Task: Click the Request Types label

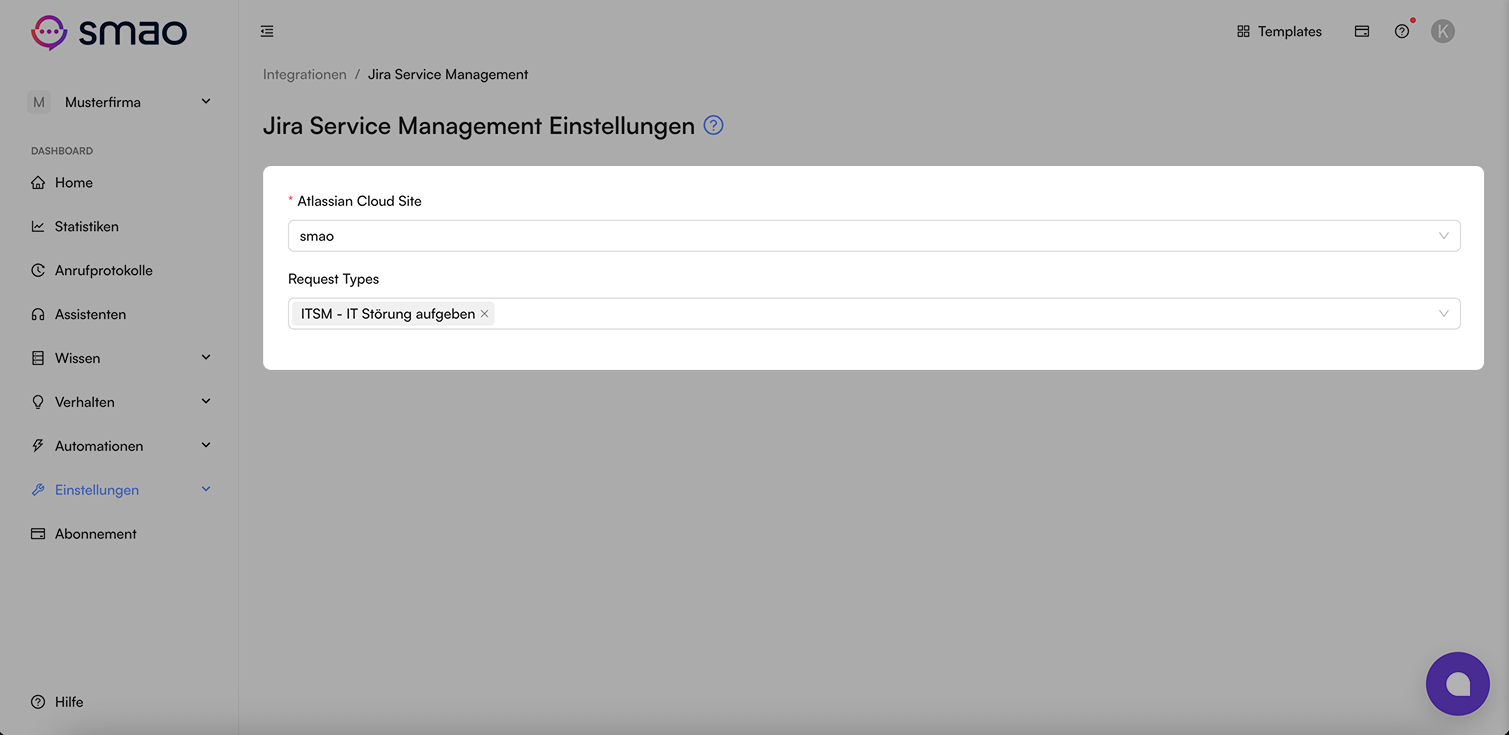Action: [x=334, y=279]
